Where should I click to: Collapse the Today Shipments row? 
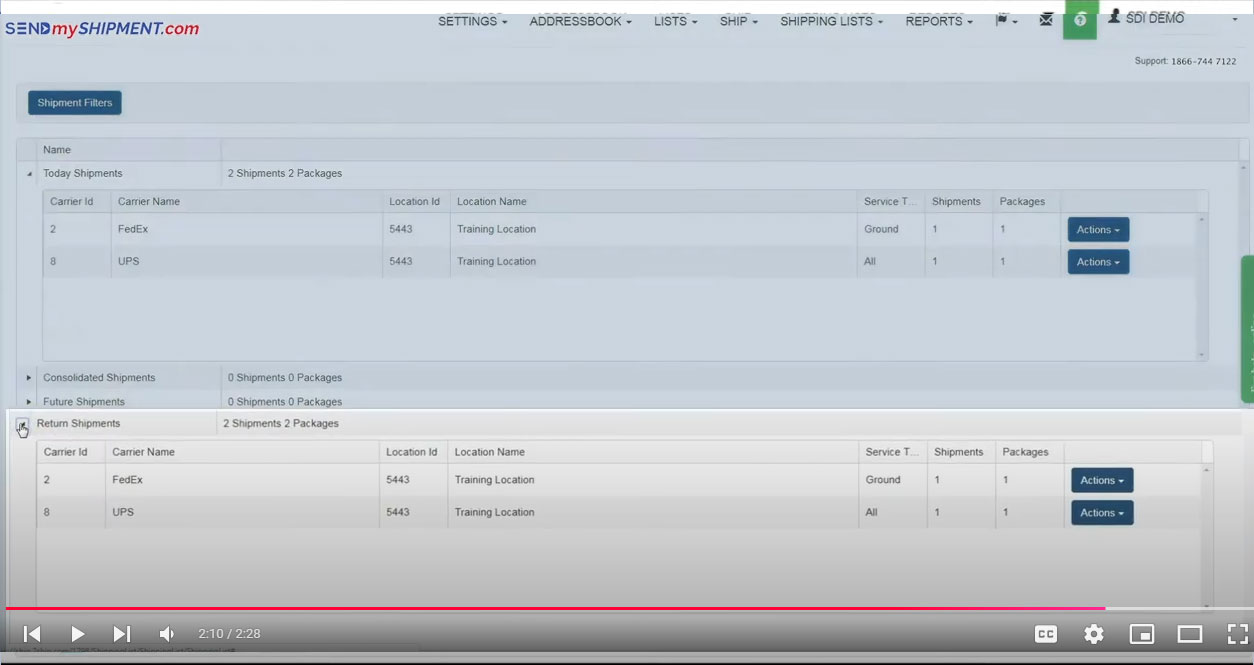pyautogui.click(x=29, y=174)
